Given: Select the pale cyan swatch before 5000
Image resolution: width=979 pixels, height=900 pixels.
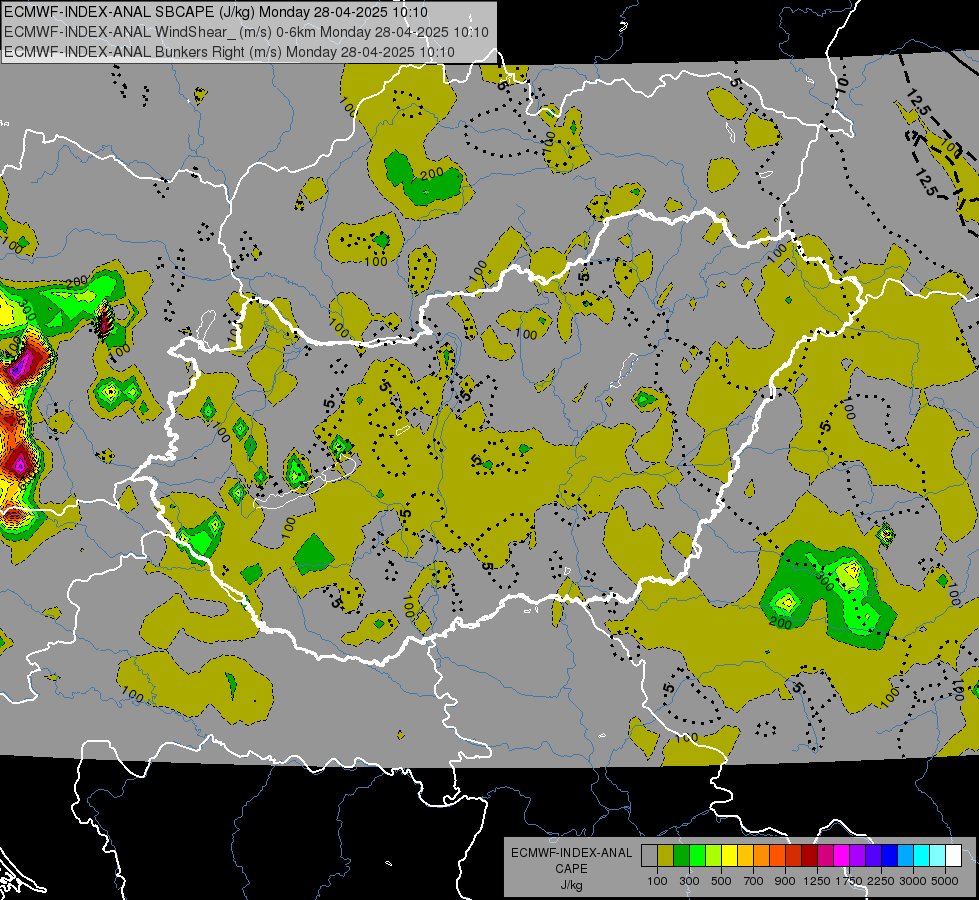Looking at the screenshot, I should (938, 855).
